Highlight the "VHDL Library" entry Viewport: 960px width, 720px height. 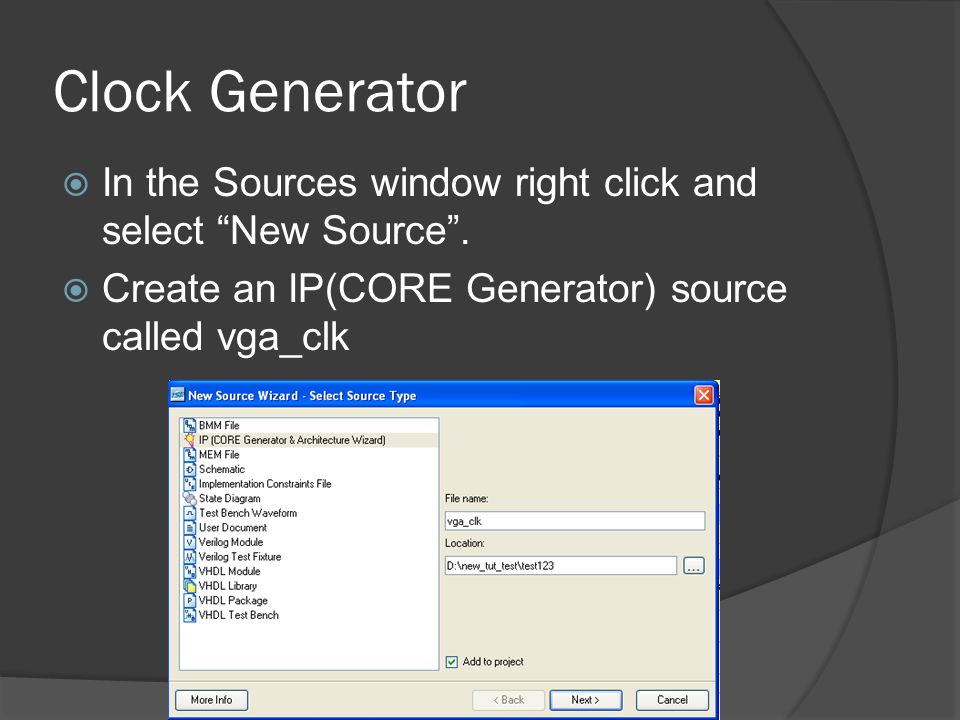(228, 586)
